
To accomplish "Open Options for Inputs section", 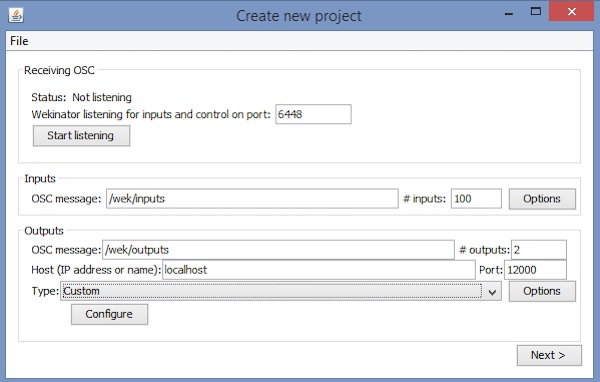I will click(542, 199).
